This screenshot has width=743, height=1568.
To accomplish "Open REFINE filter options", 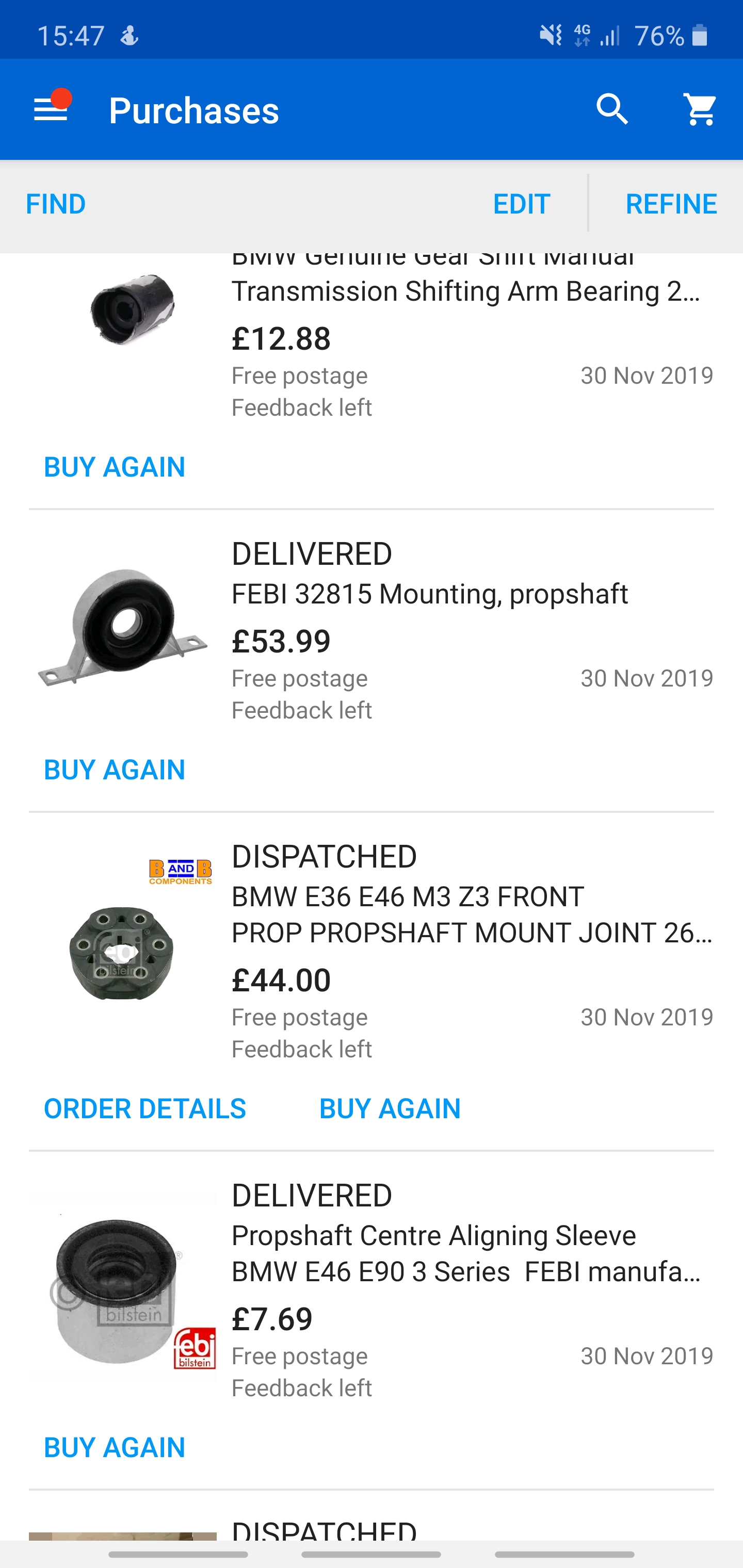I will (x=671, y=204).
